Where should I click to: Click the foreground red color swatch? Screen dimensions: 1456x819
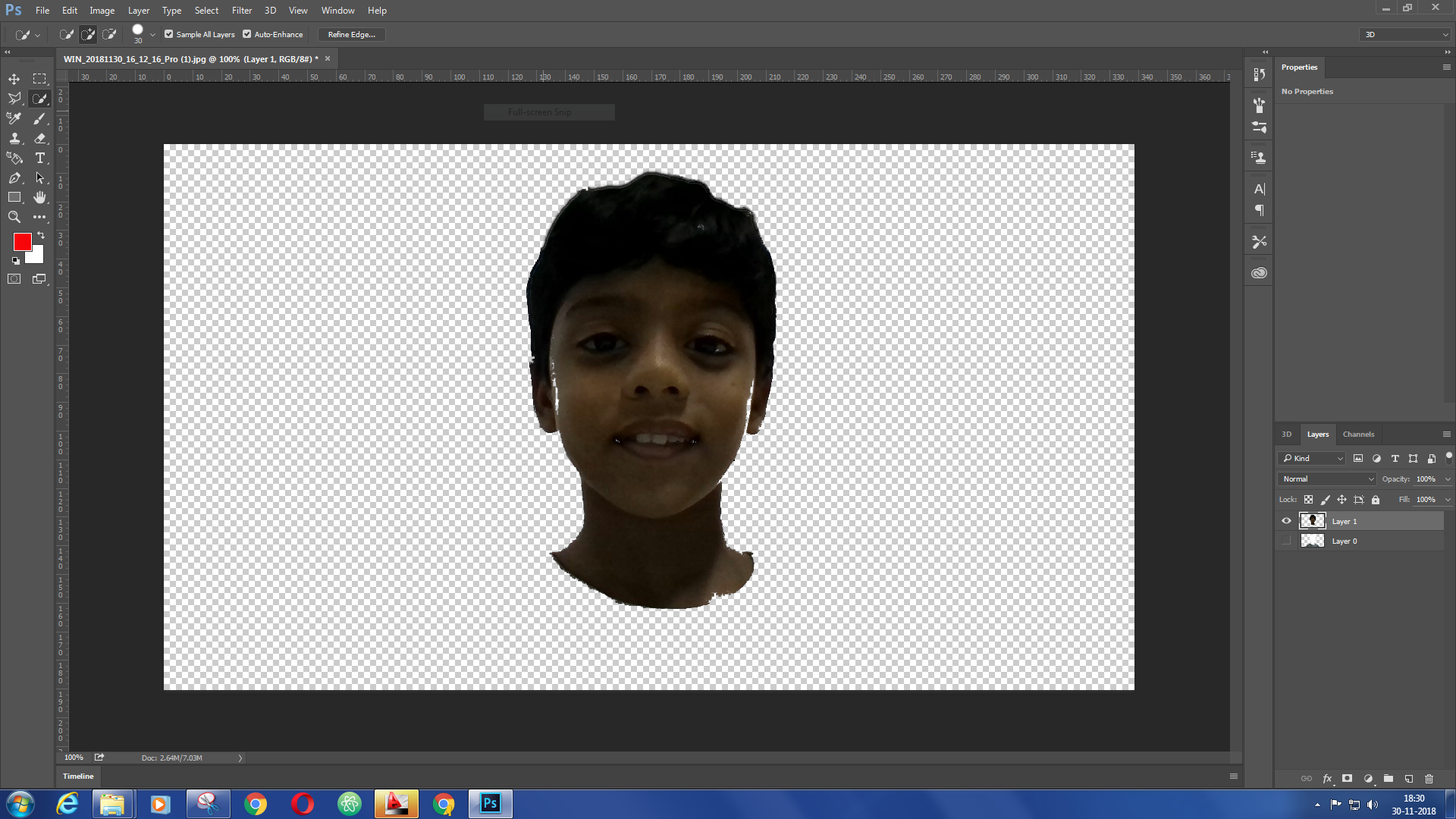22,241
